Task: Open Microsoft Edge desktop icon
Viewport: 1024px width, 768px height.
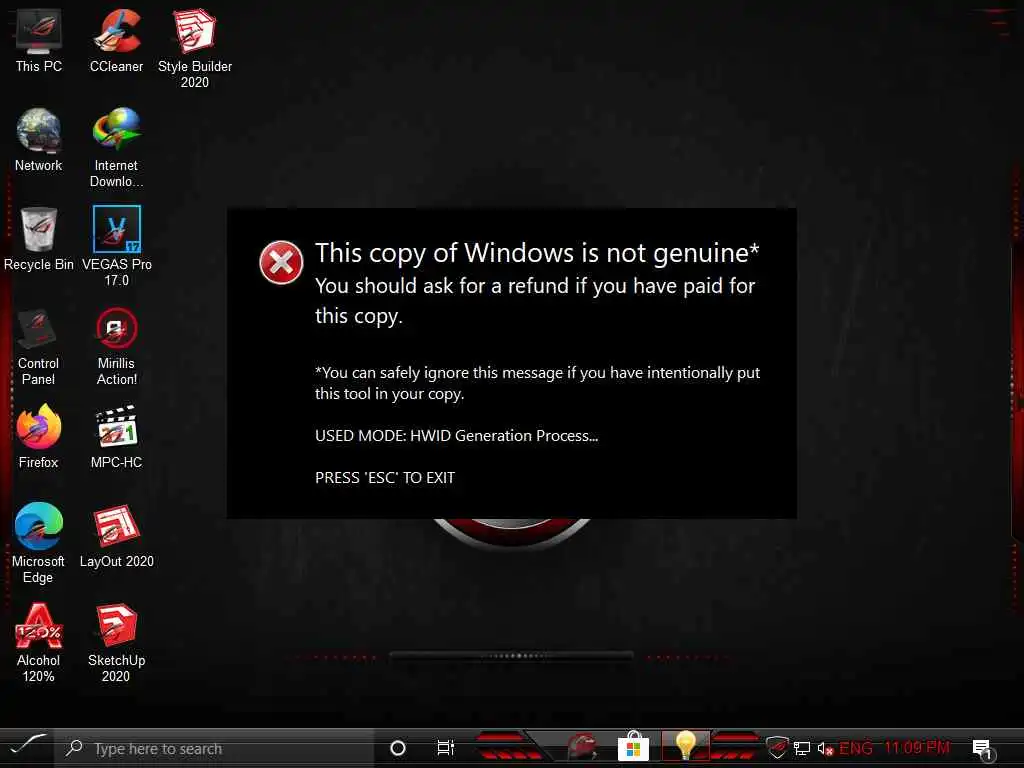Action: [39, 543]
